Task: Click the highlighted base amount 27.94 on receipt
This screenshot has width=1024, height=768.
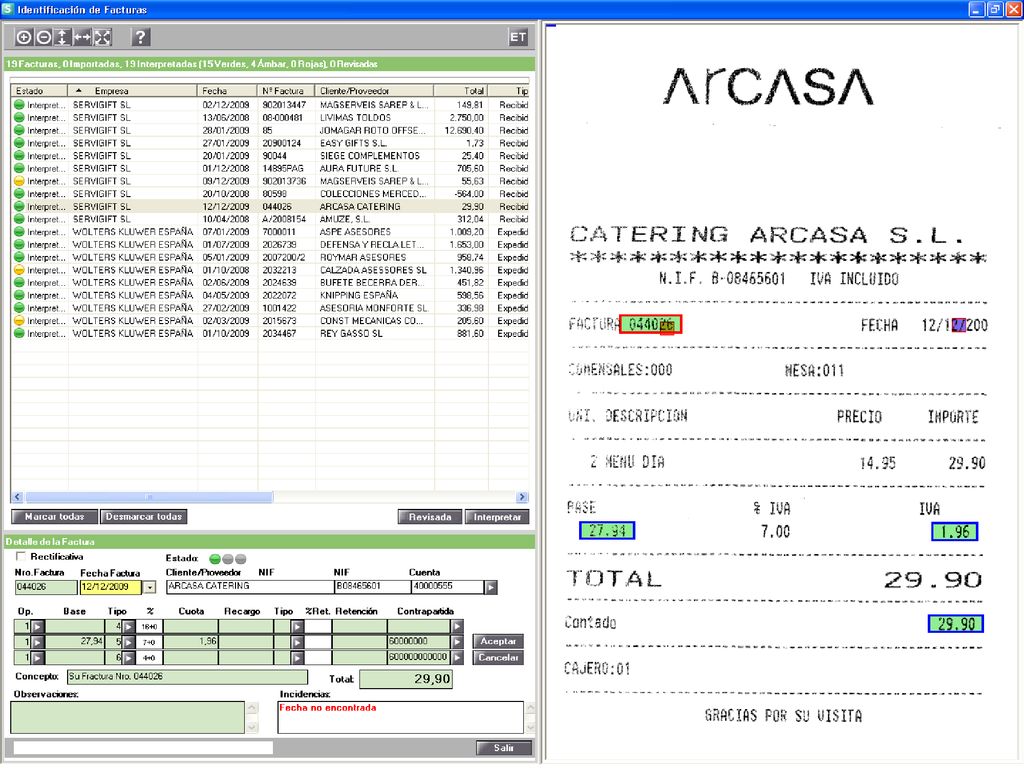Action: pos(607,531)
